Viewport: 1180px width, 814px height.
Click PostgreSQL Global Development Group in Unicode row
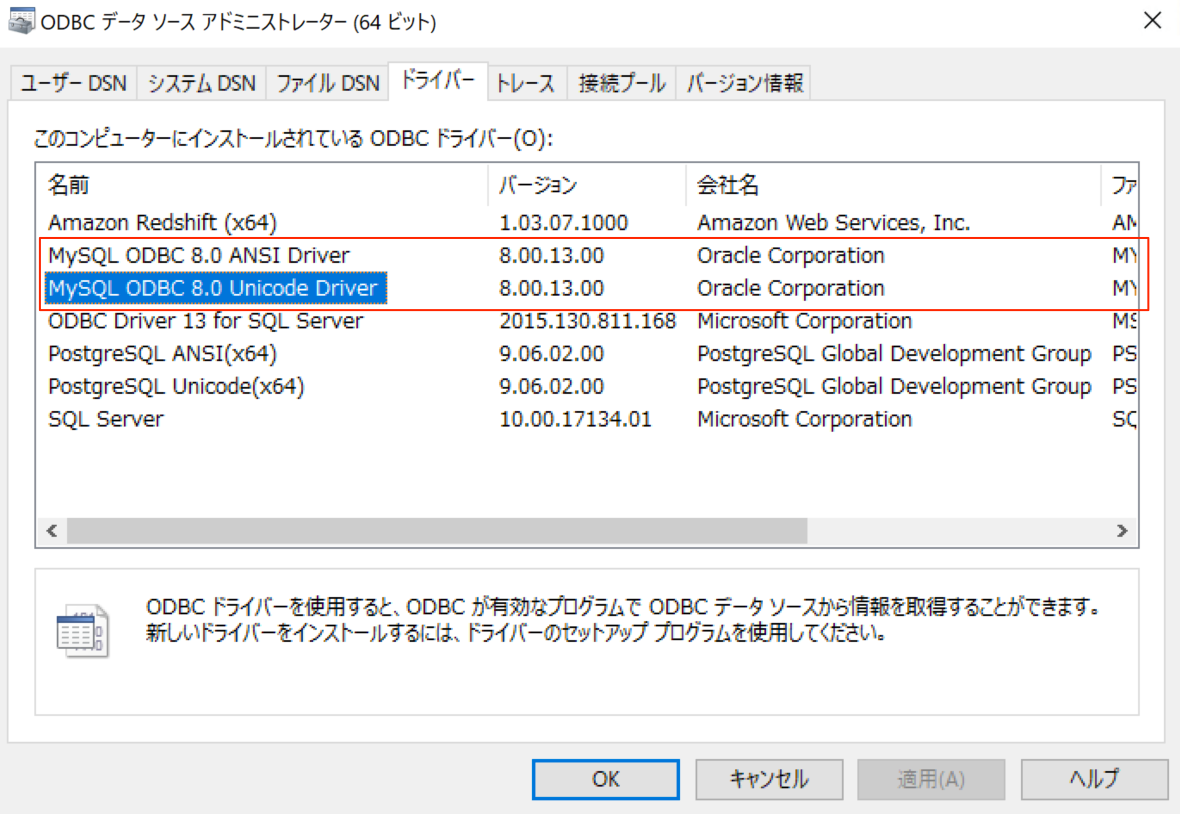point(894,387)
